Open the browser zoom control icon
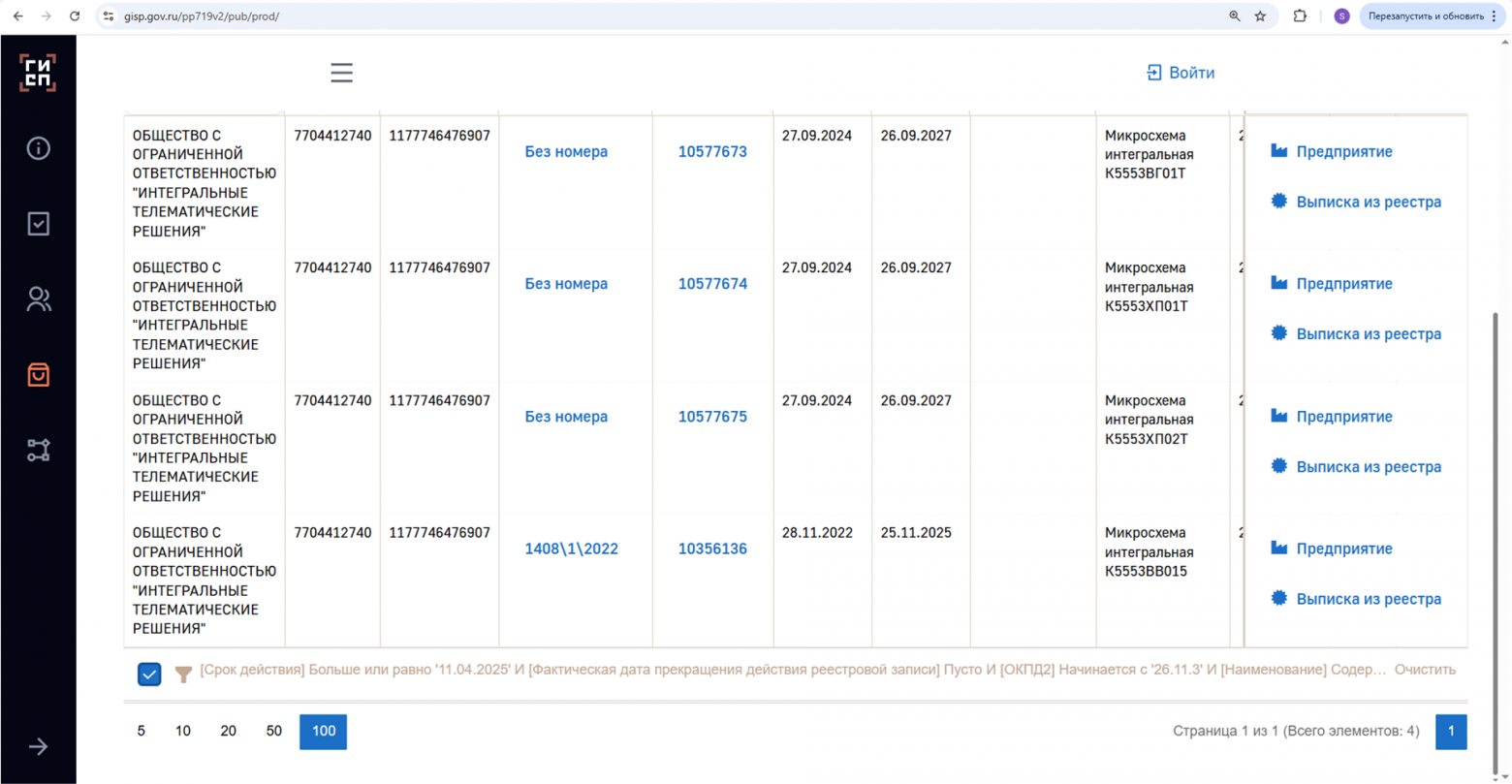The width and height of the screenshot is (1512, 784). (x=1235, y=16)
